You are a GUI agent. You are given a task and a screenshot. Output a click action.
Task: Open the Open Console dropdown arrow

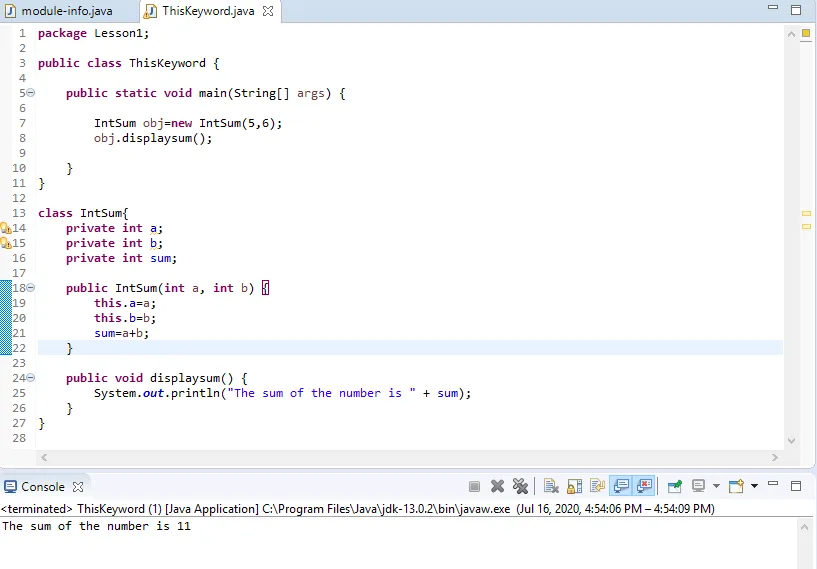coord(754,486)
